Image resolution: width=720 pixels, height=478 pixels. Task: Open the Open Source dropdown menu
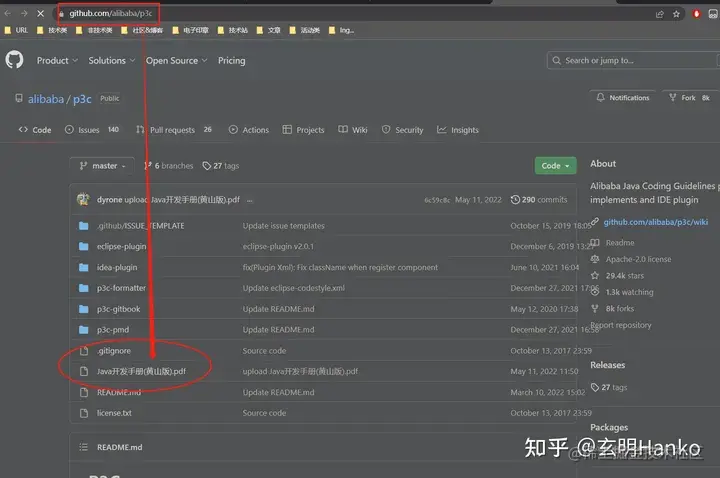pyautogui.click(x=177, y=61)
